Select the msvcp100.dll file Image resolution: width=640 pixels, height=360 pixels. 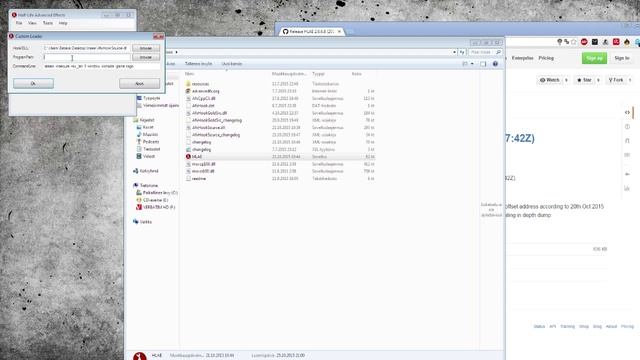pyautogui.click(x=204, y=164)
